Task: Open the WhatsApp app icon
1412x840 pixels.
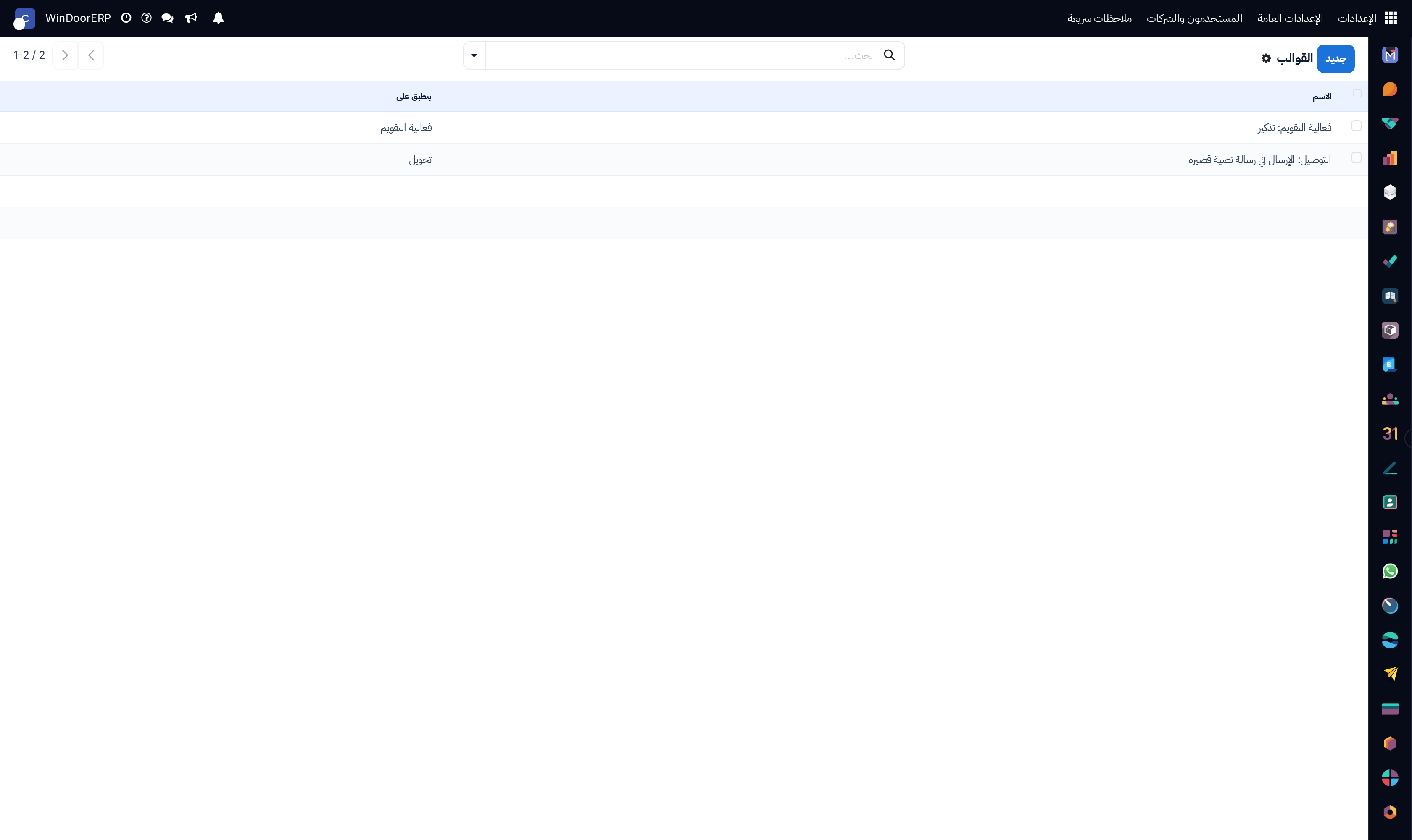Action: click(x=1390, y=571)
